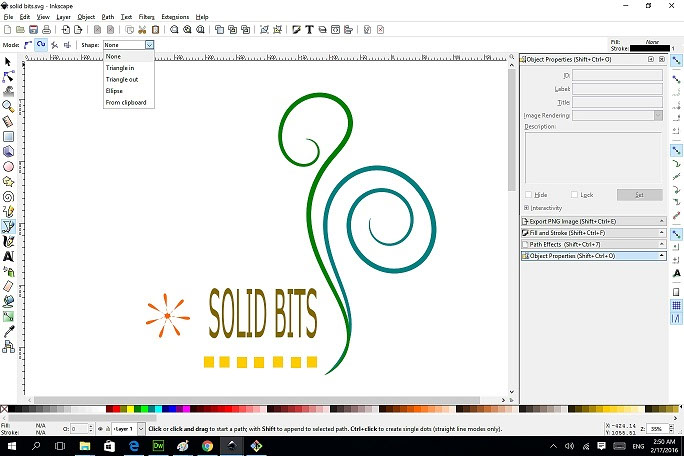Select the 3D Box tool

(x=8, y=151)
